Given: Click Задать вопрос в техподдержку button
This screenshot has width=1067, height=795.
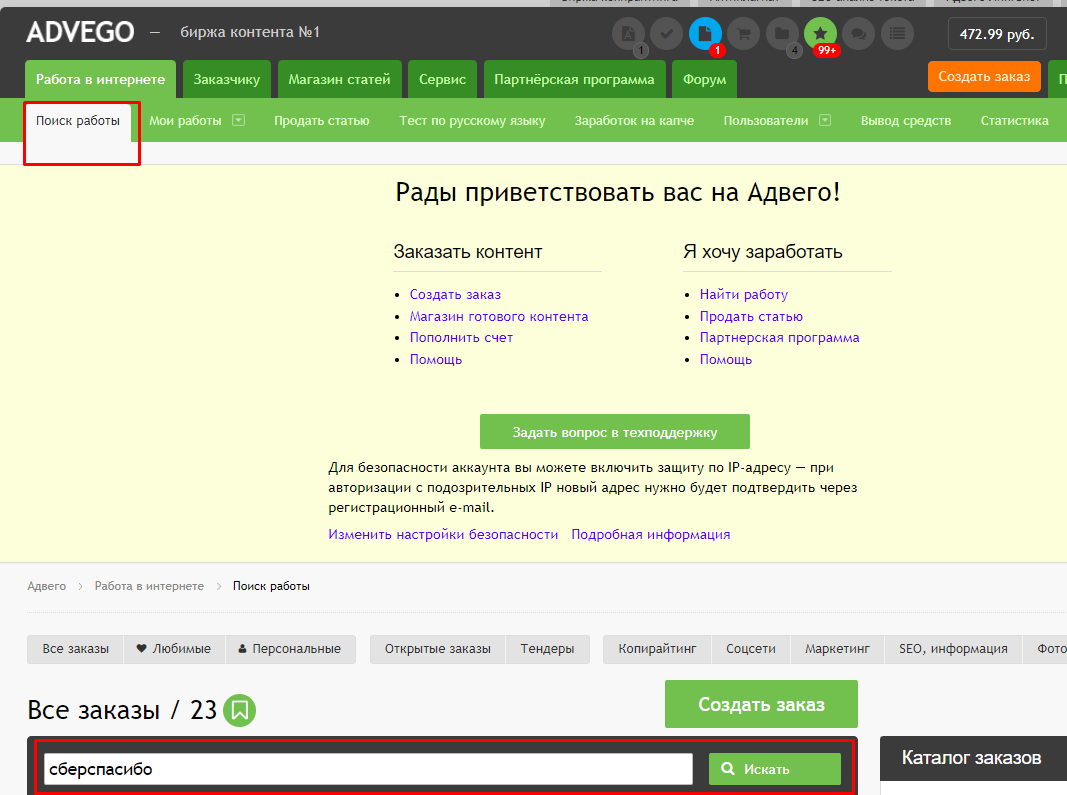Looking at the screenshot, I should click(x=614, y=432).
